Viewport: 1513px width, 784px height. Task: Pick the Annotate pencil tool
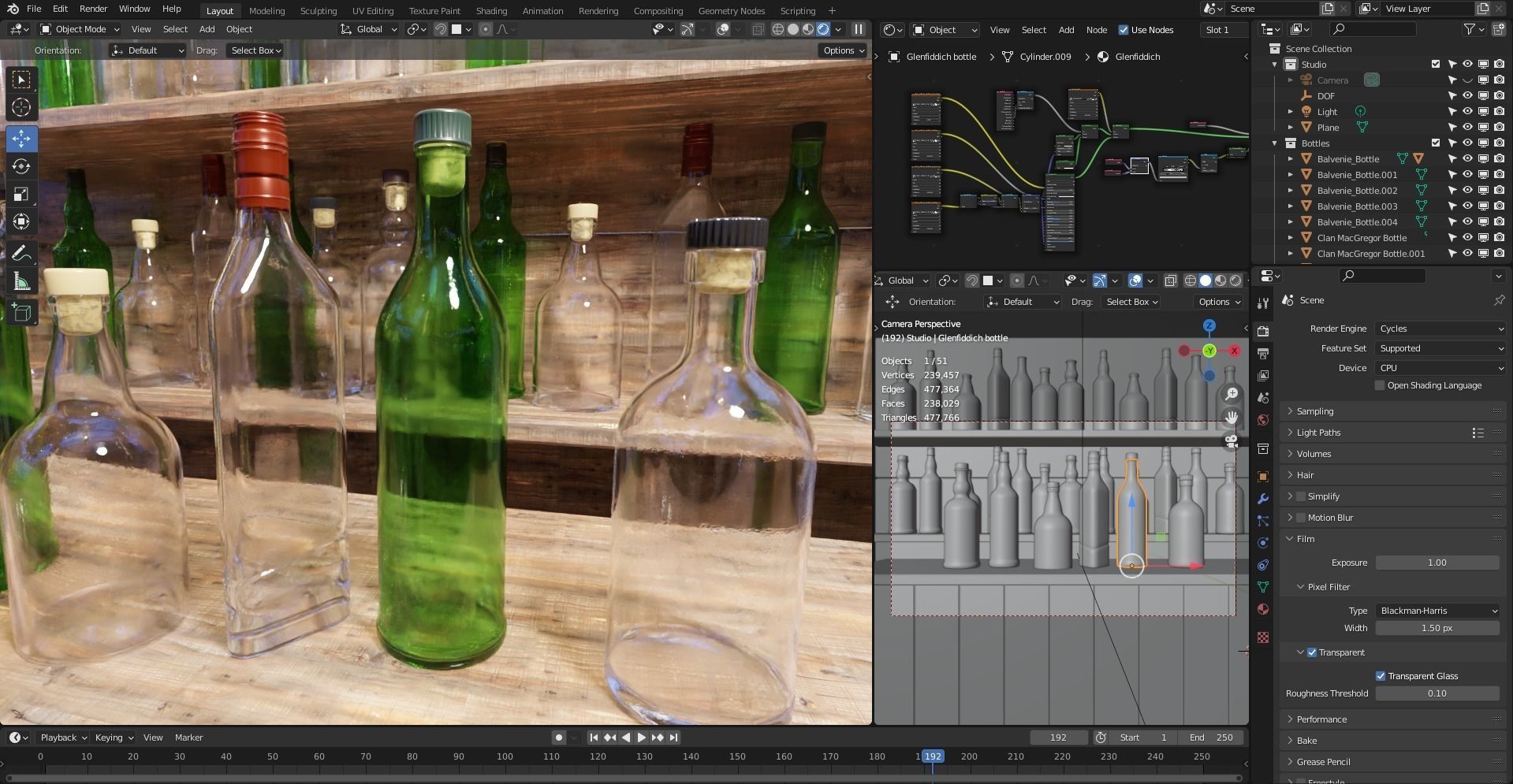point(21,253)
